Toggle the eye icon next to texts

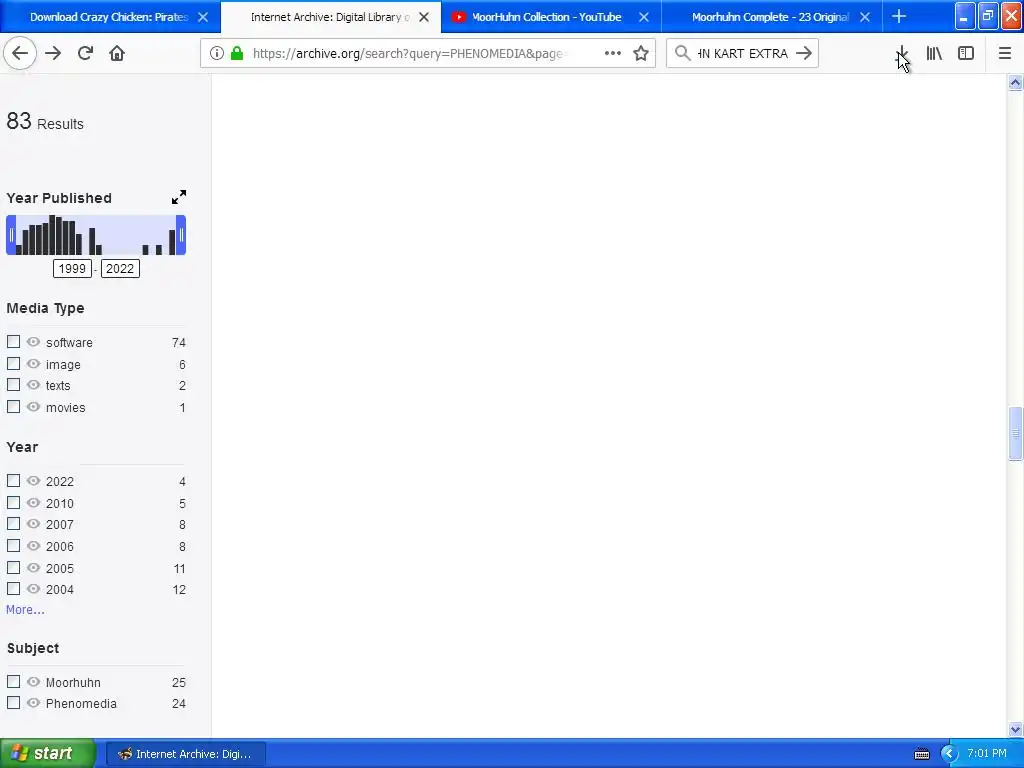(x=33, y=385)
